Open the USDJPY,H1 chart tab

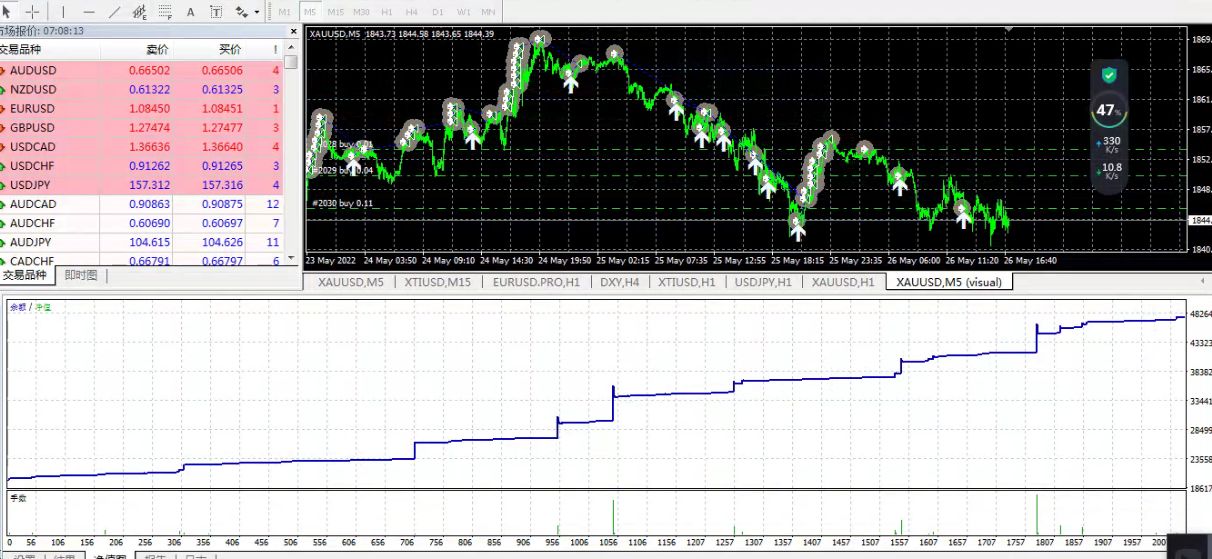tap(763, 282)
